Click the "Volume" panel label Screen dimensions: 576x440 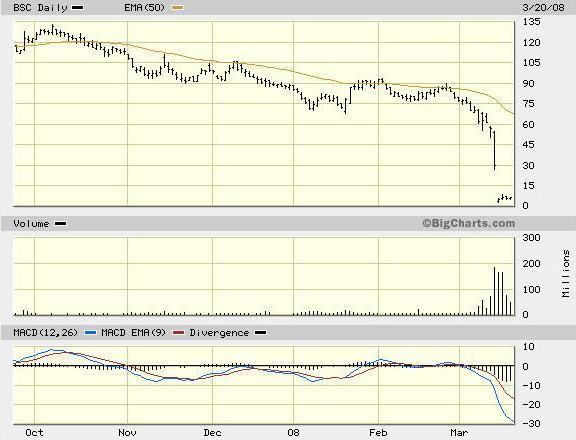click(x=31, y=224)
